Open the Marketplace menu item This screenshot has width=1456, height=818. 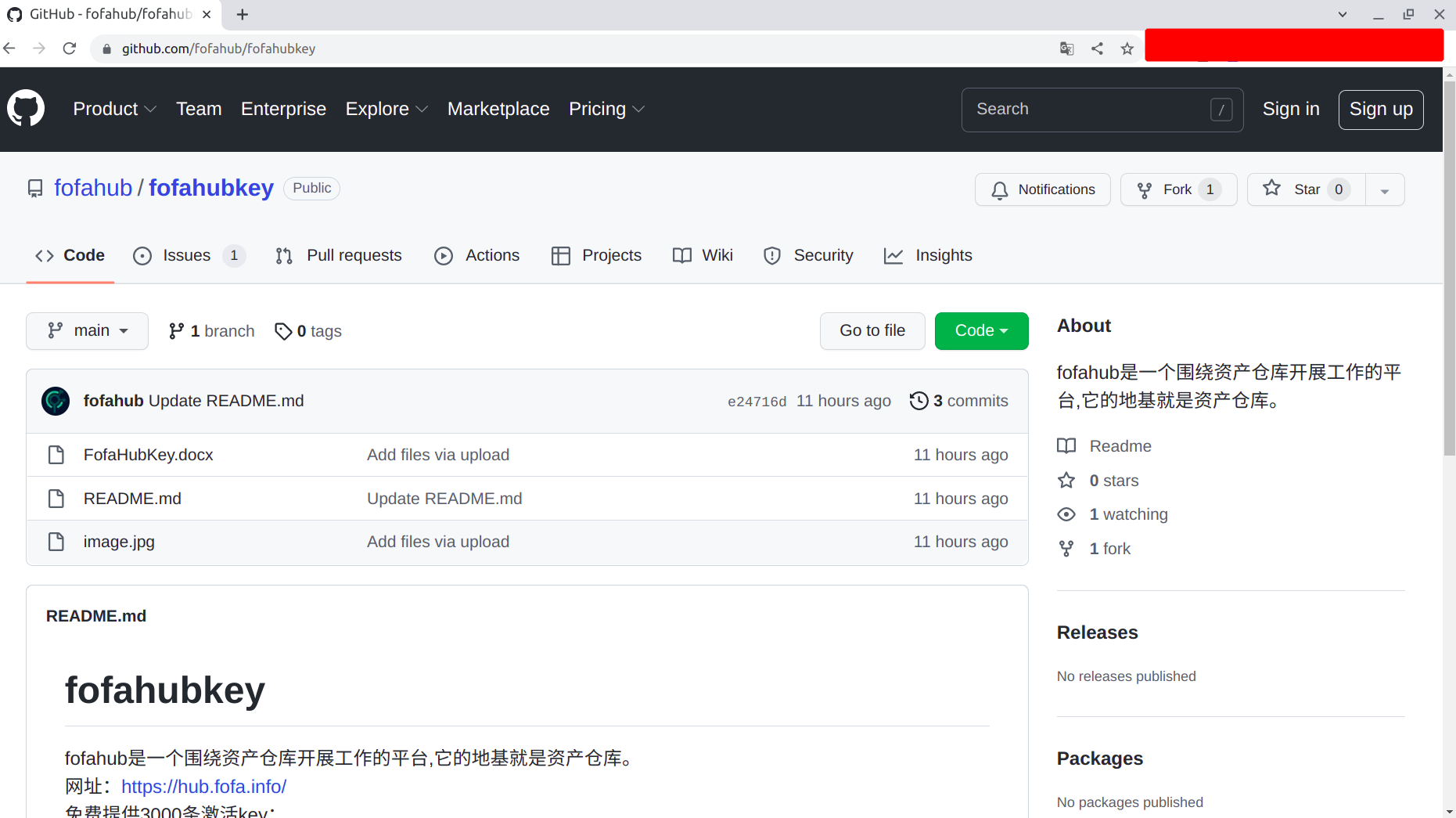click(x=498, y=109)
